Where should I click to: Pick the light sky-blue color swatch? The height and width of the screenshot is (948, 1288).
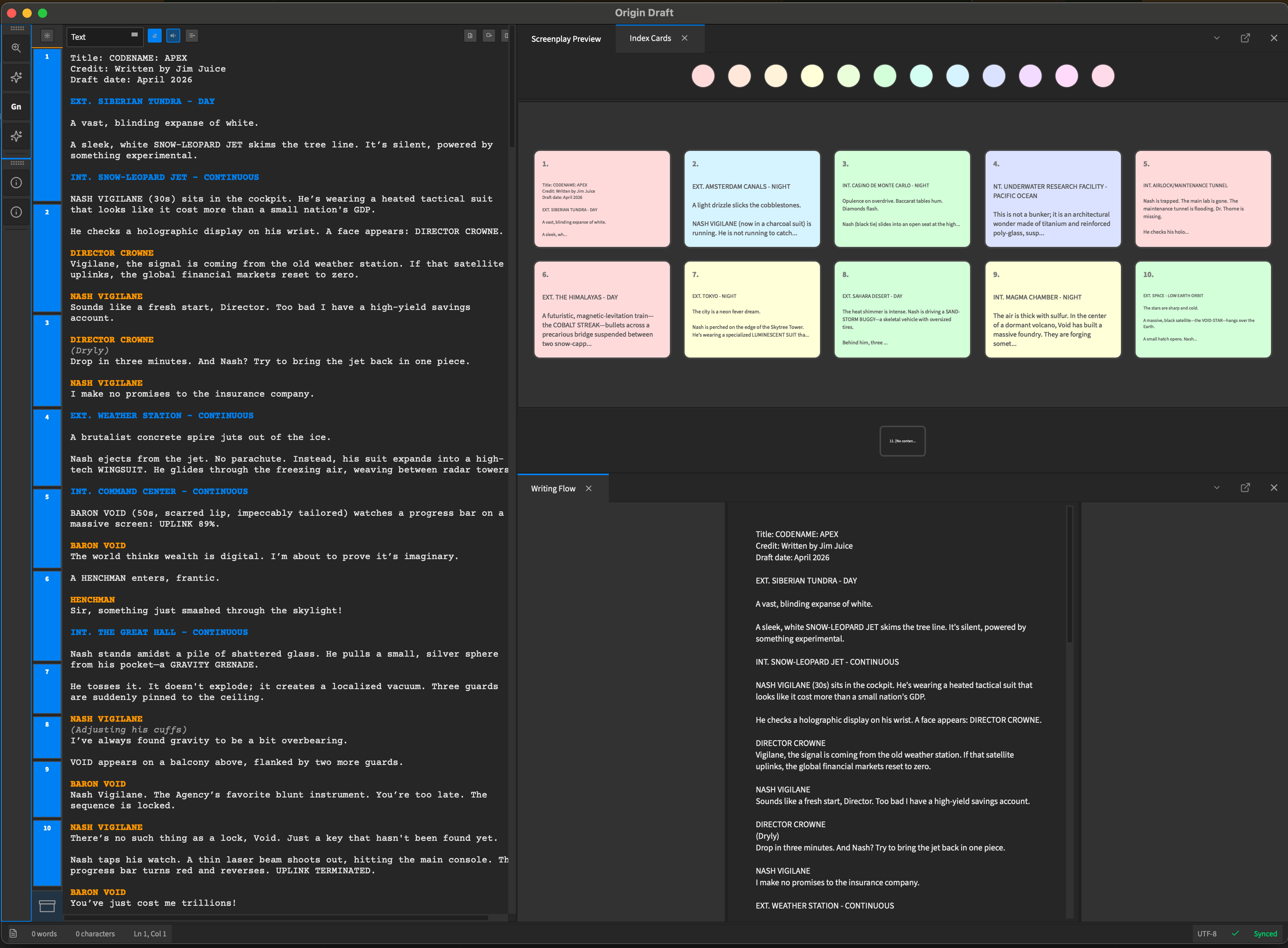pos(957,76)
